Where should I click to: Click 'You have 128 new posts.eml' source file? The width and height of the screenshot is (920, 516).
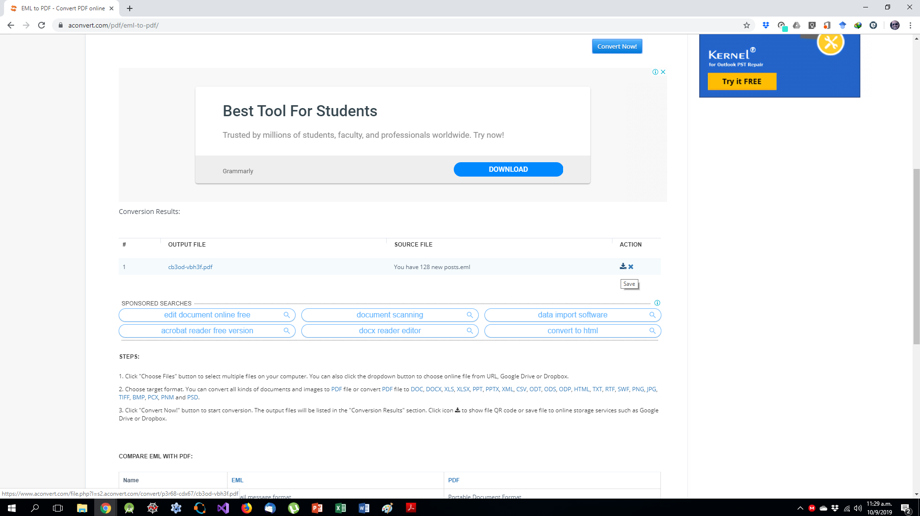(x=432, y=267)
